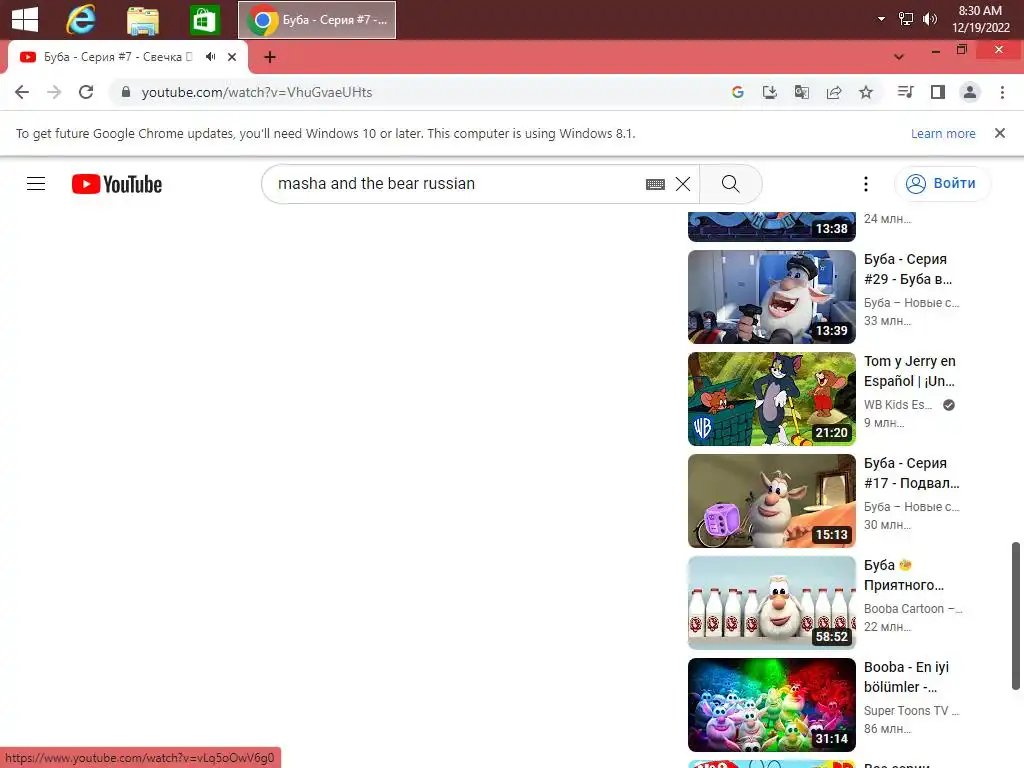The image size is (1024, 768).
Task: Select the Буба - Серия #7 tab
Action: click(x=118, y=57)
